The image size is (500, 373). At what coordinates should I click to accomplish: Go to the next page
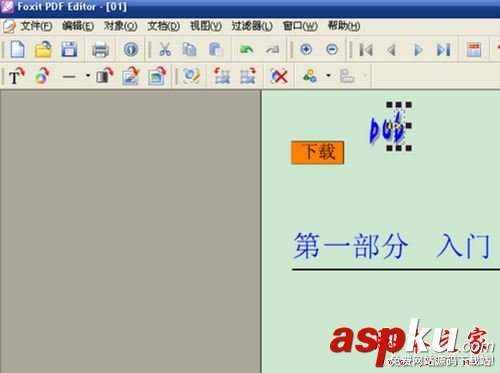click(x=418, y=50)
